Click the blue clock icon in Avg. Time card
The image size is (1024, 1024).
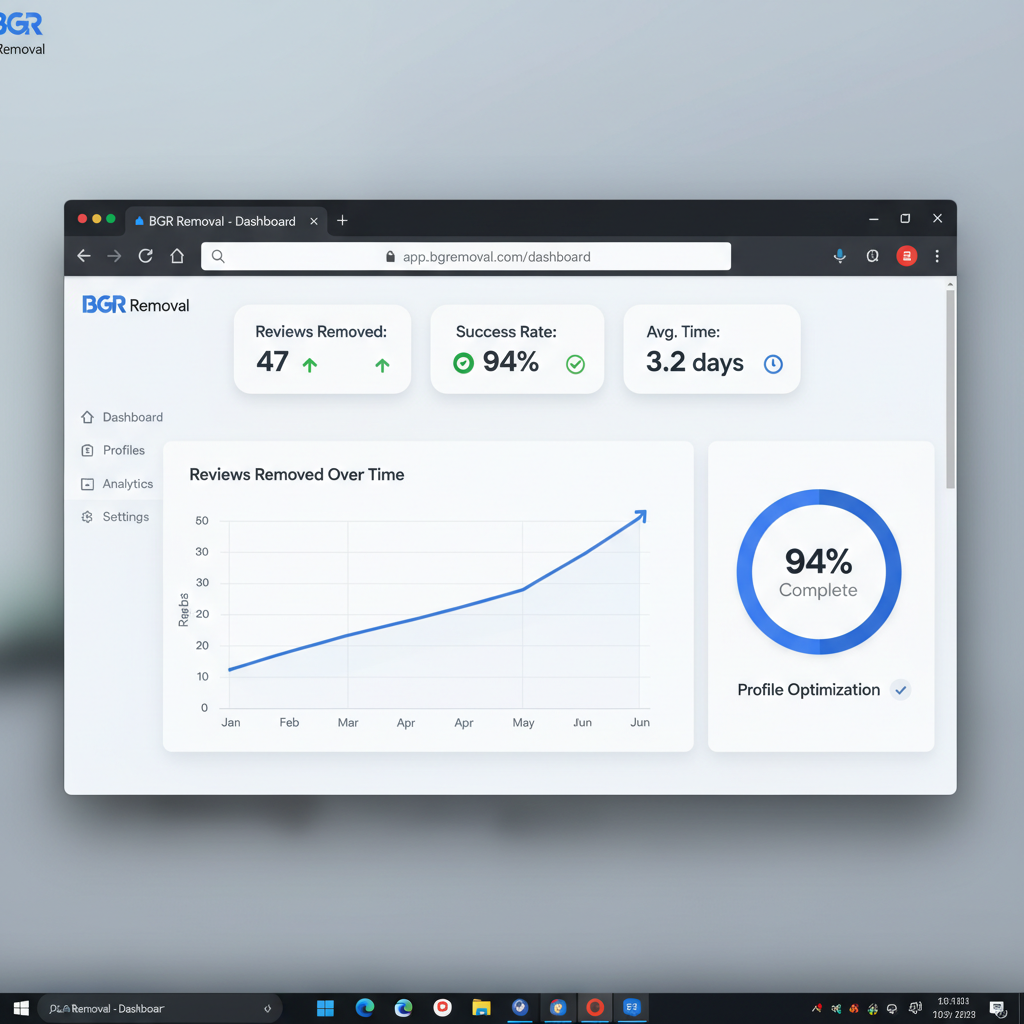click(773, 364)
